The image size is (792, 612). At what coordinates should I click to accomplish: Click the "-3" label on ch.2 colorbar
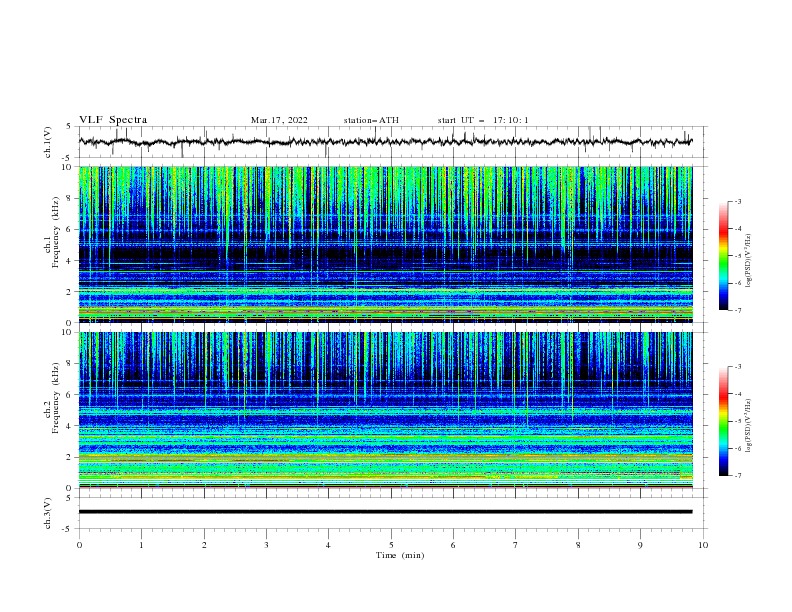click(x=738, y=367)
